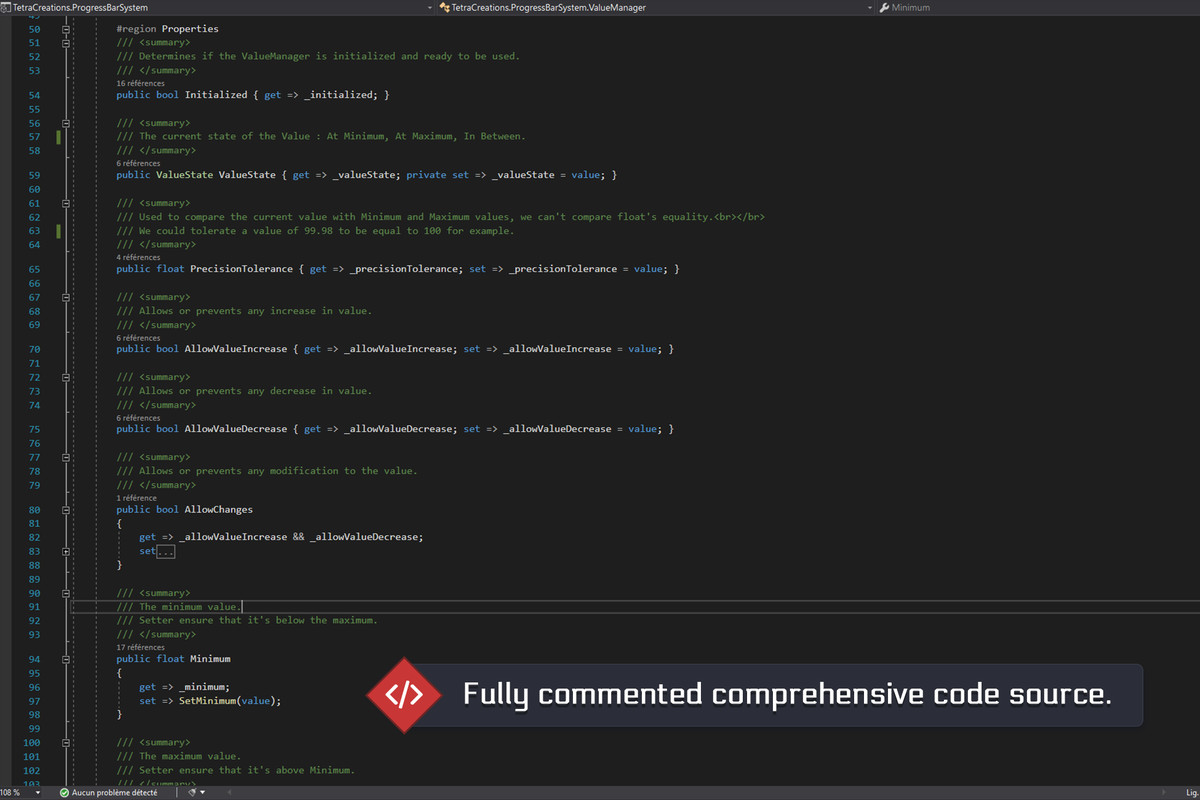The height and width of the screenshot is (800, 1200).
Task: Click the code cleanup broom icon
Action: (x=189, y=792)
